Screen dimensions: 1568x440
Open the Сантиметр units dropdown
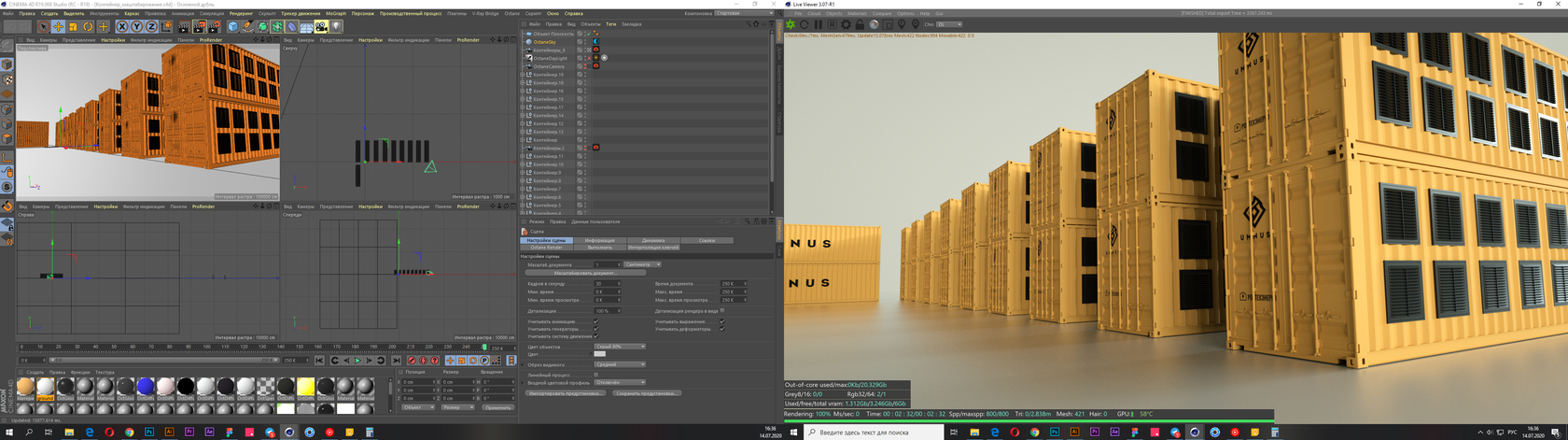pos(642,264)
